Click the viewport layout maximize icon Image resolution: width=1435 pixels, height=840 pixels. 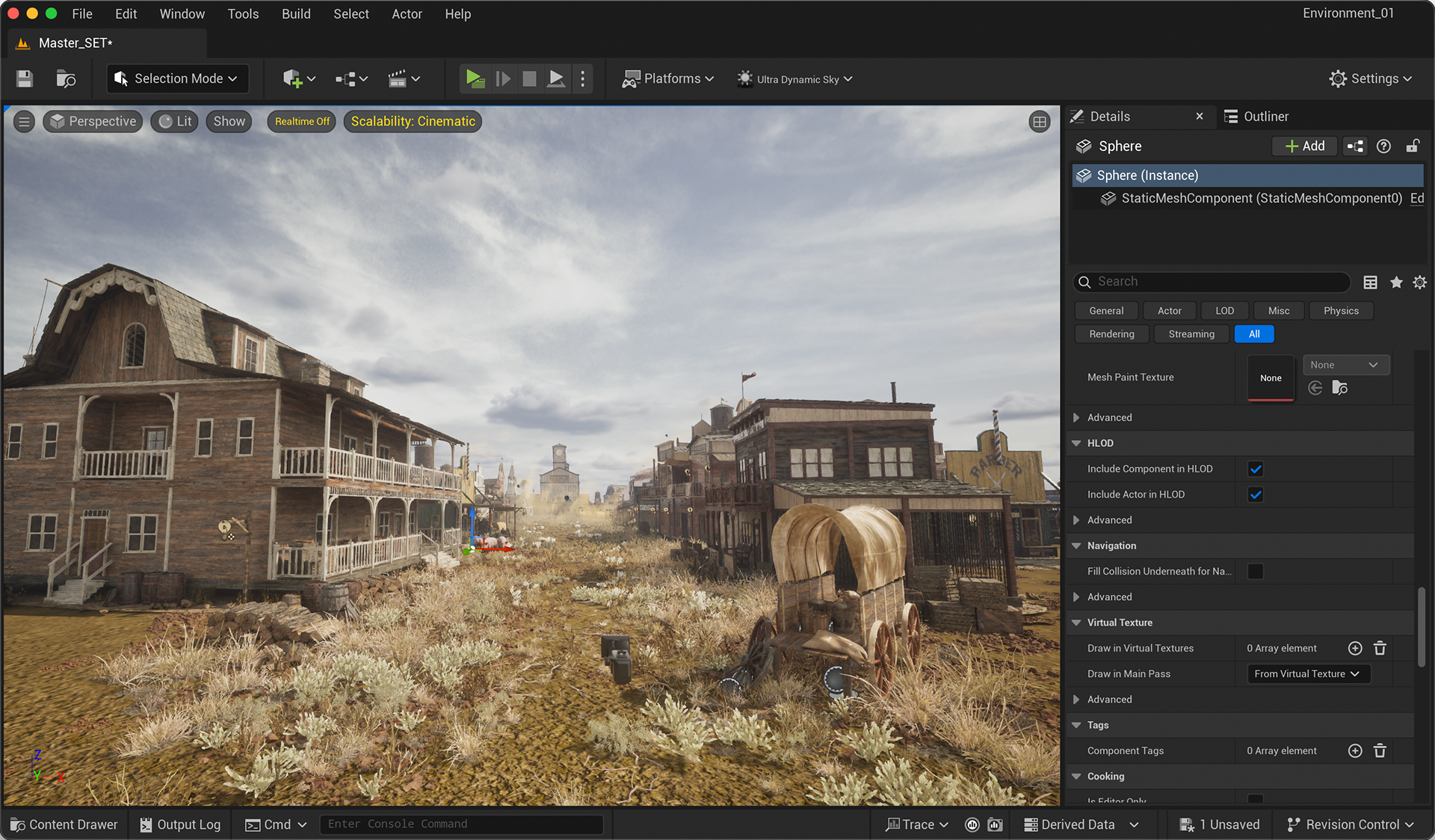point(1039,122)
